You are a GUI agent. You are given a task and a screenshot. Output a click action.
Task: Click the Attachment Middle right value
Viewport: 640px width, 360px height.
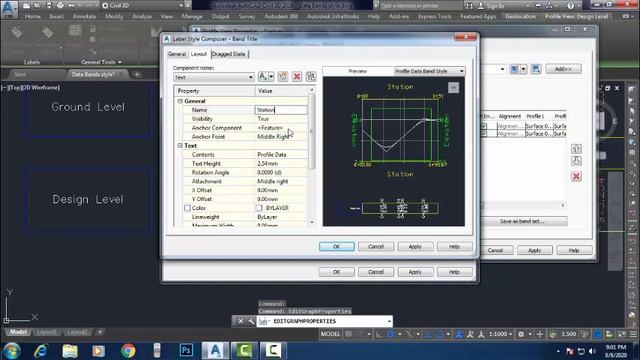(281, 181)
